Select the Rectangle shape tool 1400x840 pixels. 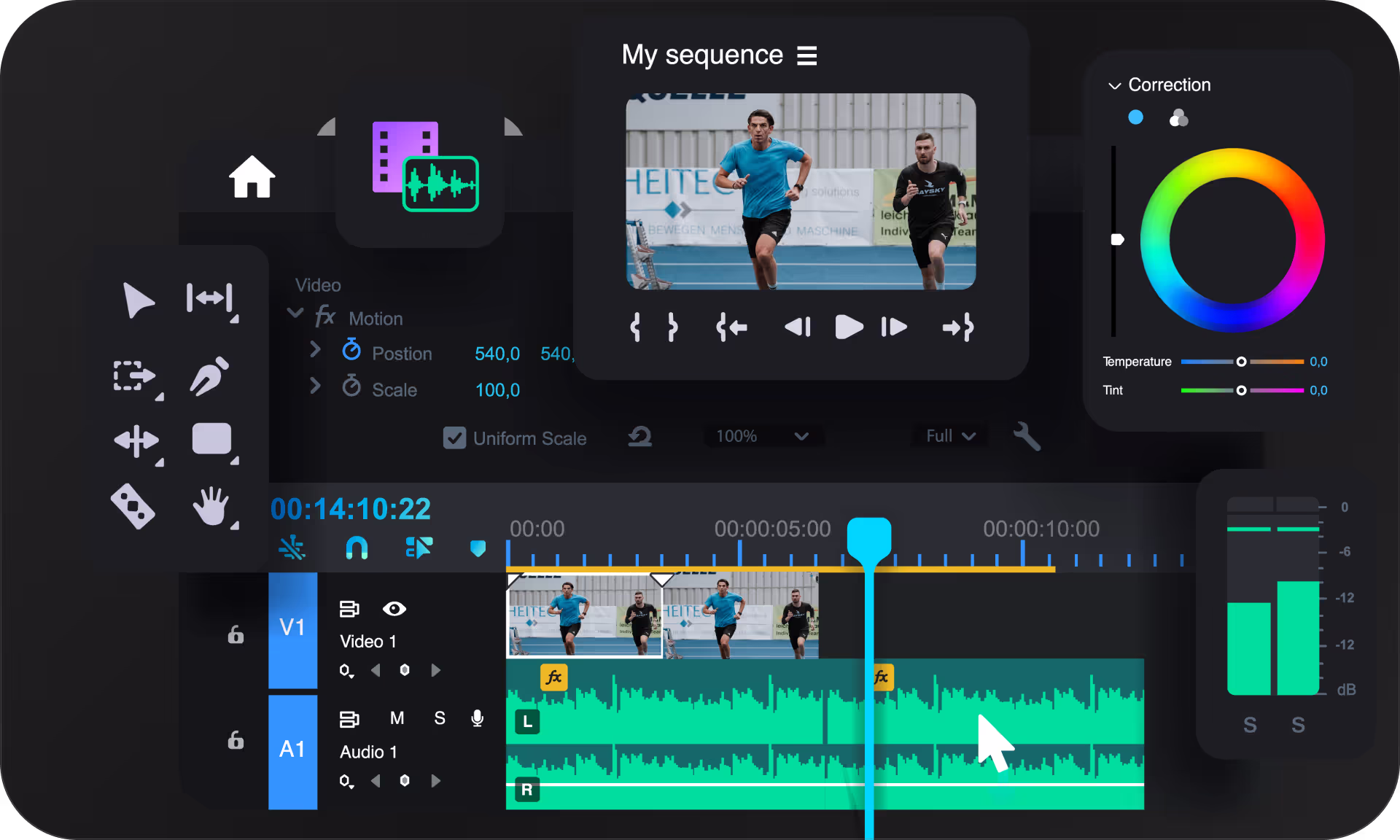(211, 440)
